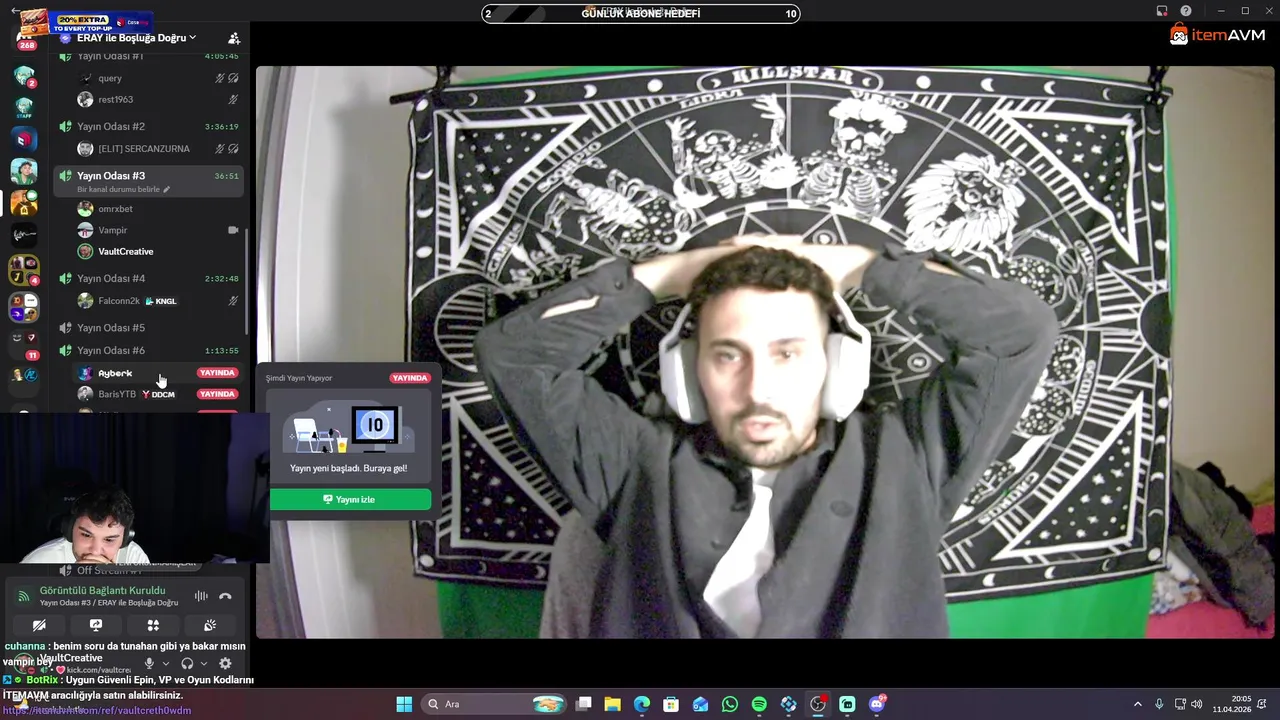1280x720 pixels.
Task: Open WhatsApp from the taskbar
Action: [x=730, y=704]
